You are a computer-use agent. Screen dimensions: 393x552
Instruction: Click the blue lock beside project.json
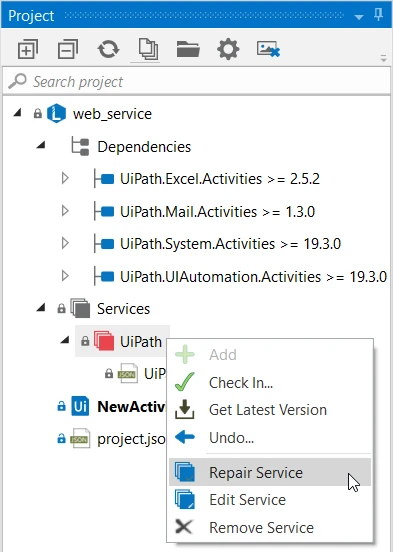coord(61,438)
